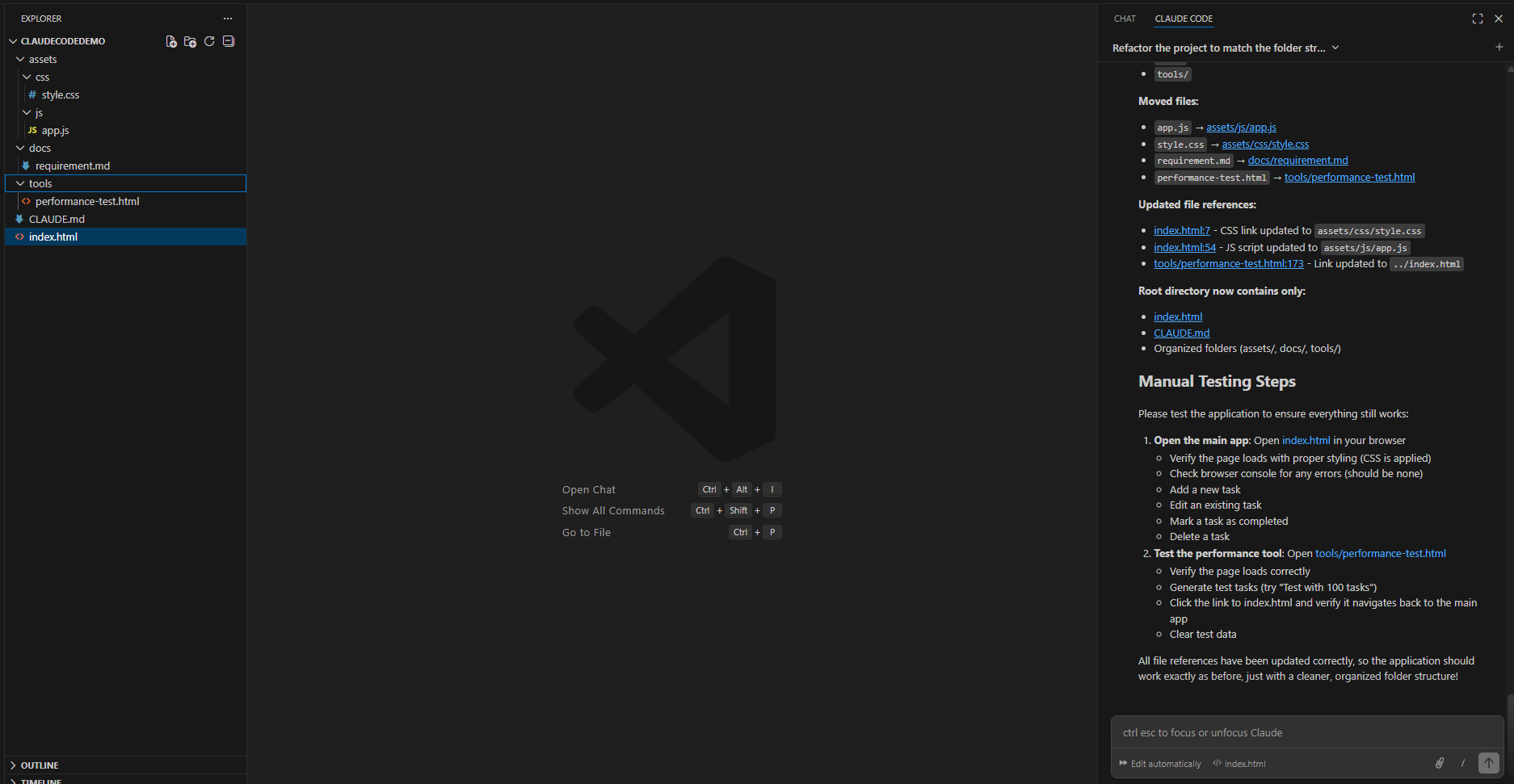The width and height of the screenshot is (1514, 784).
Task: Switch to the CHAT tab
Action: 1125,19
